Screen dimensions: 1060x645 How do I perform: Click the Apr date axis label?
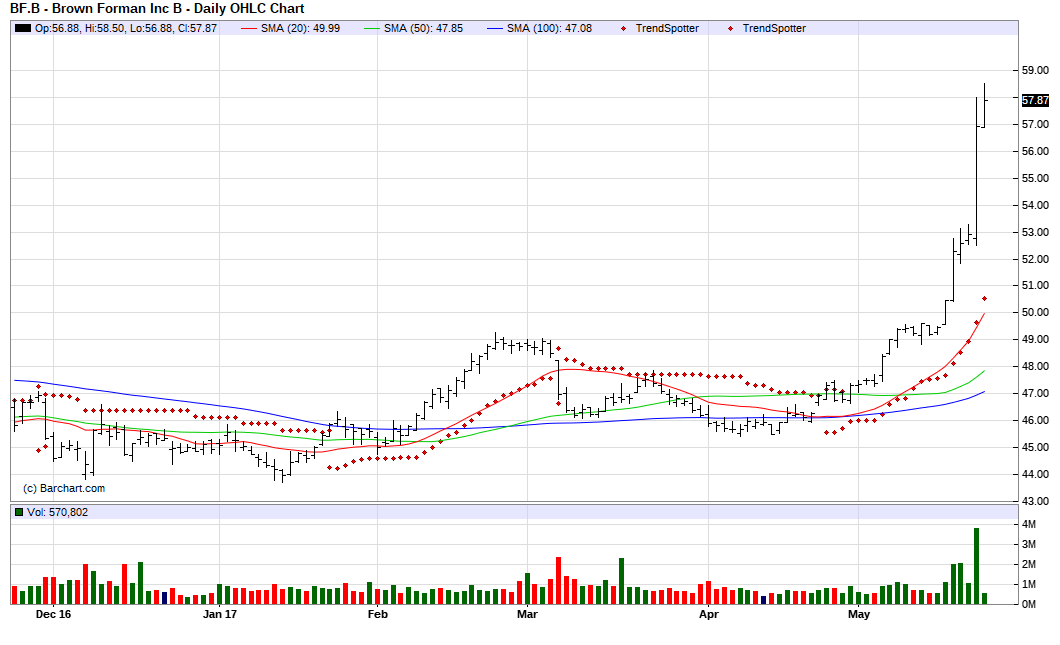coord(708,614)
